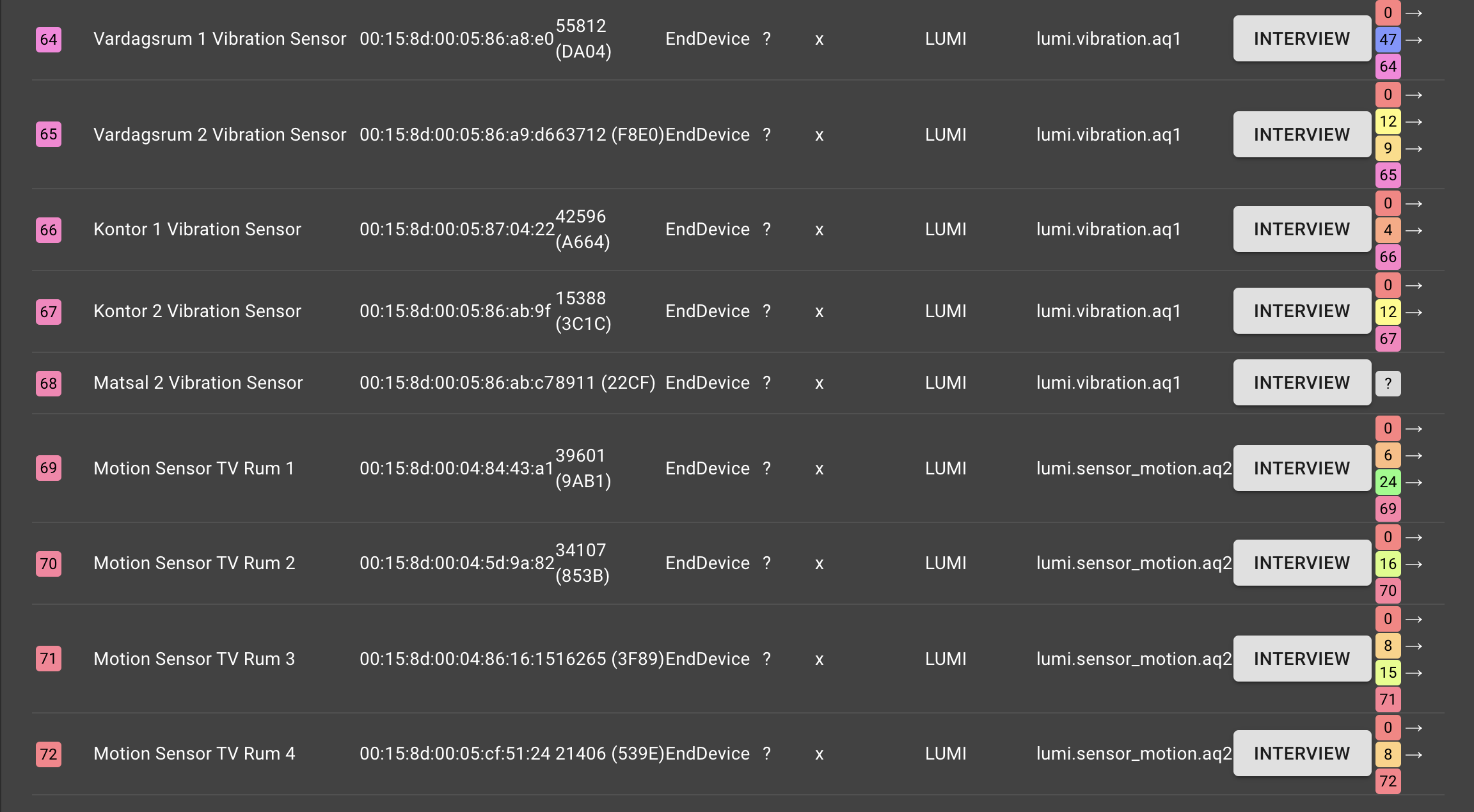1474x812 pixels.
Task: Click orange route badge 4 for Kontor 1
Action: (x=1388, y=230)
